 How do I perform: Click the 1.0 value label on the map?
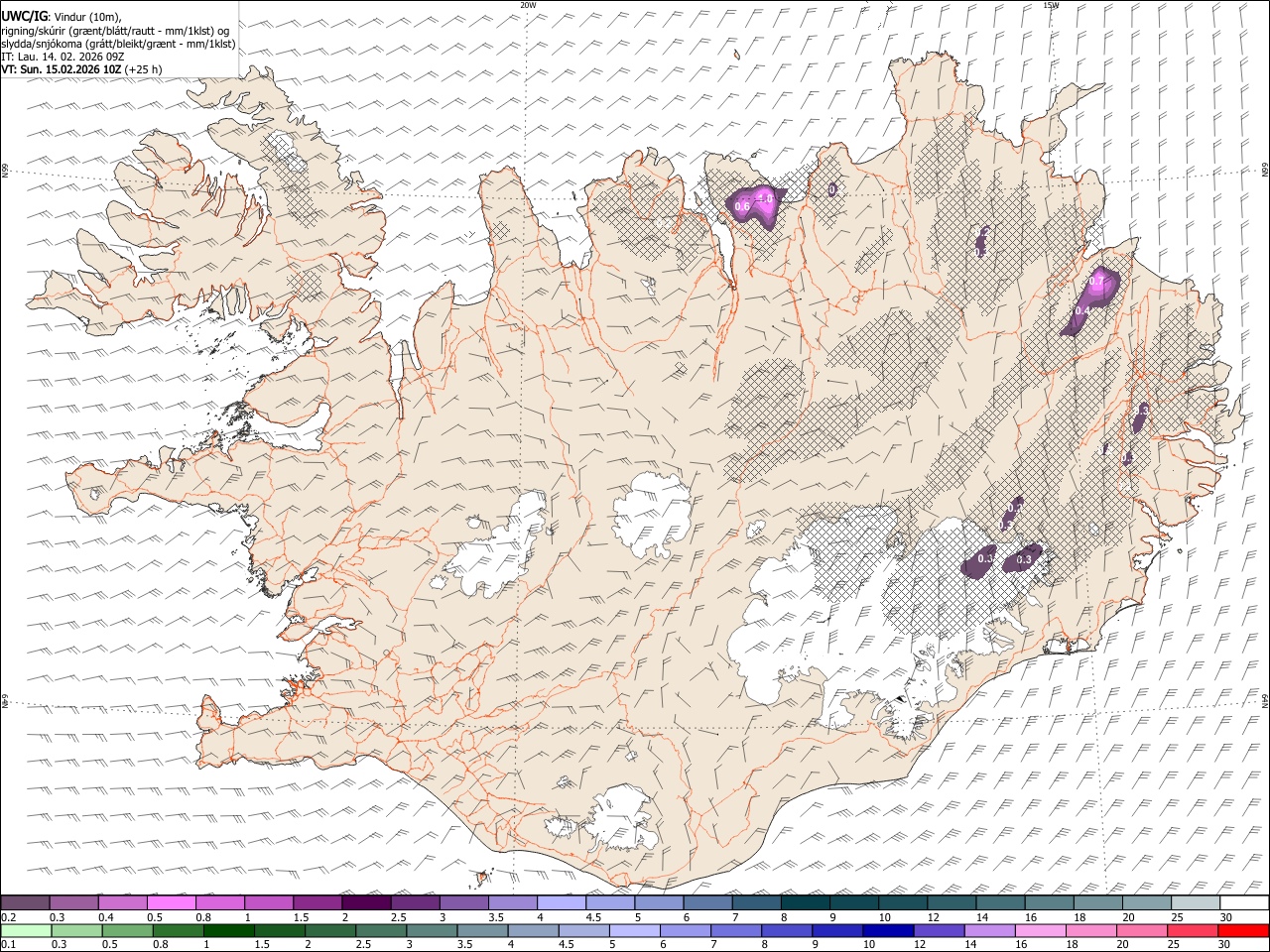[765, 198]
